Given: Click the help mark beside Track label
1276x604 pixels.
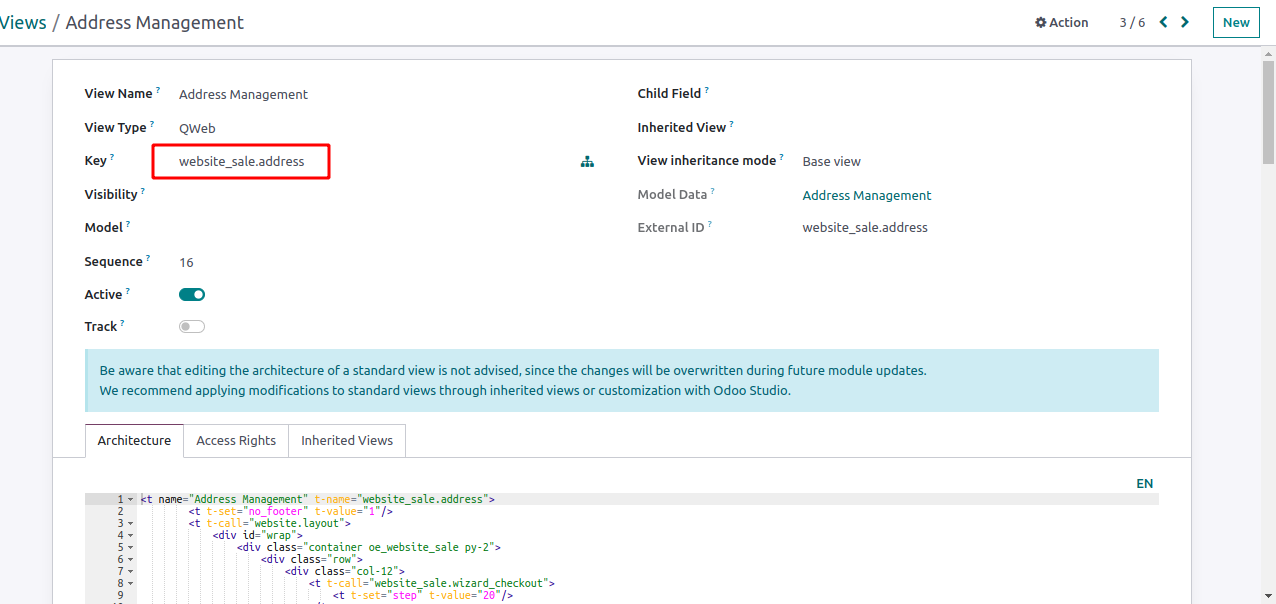Looking at the screenshot, I should coord(122,323).
